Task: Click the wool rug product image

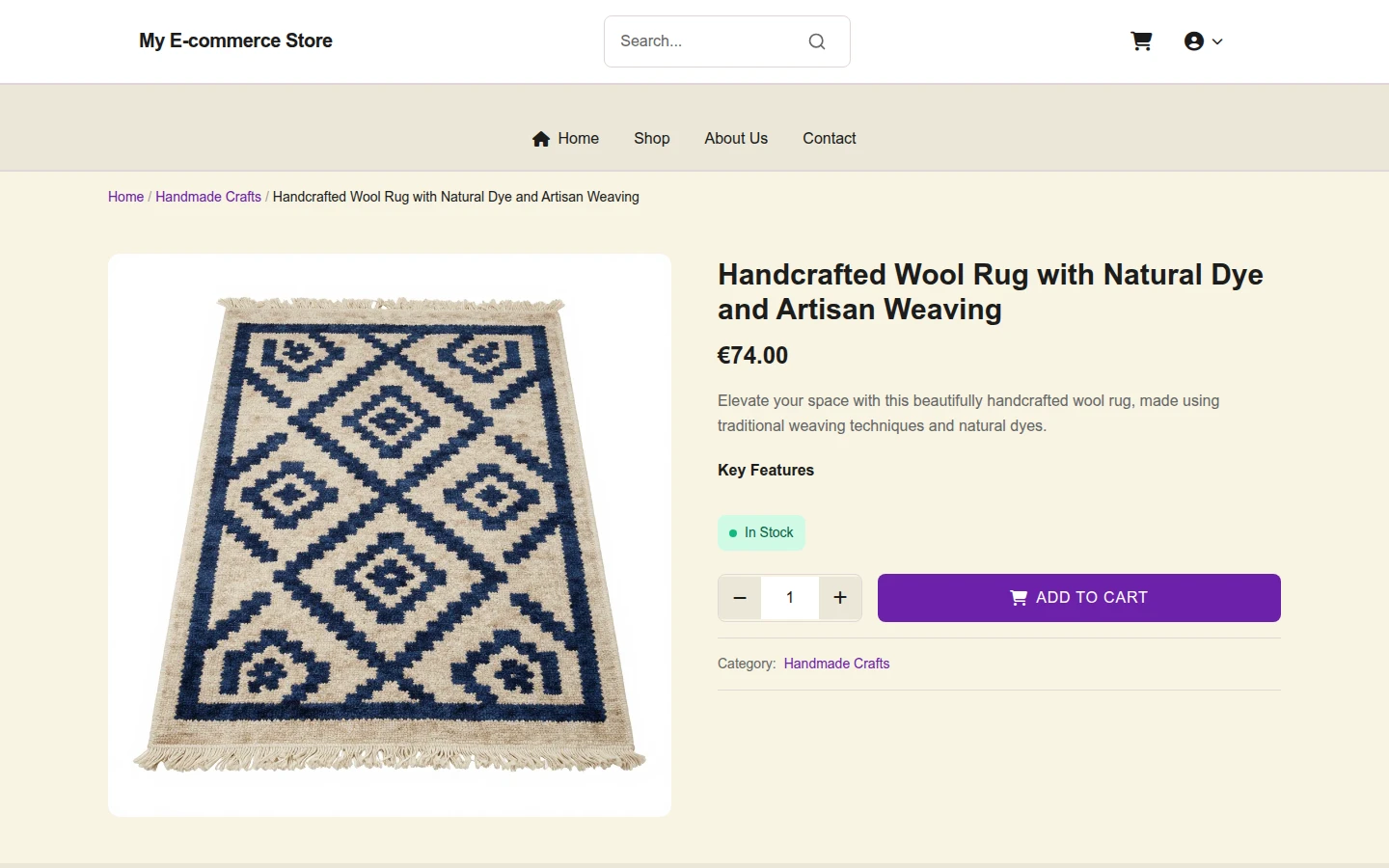Action: [x=390, y=535]
